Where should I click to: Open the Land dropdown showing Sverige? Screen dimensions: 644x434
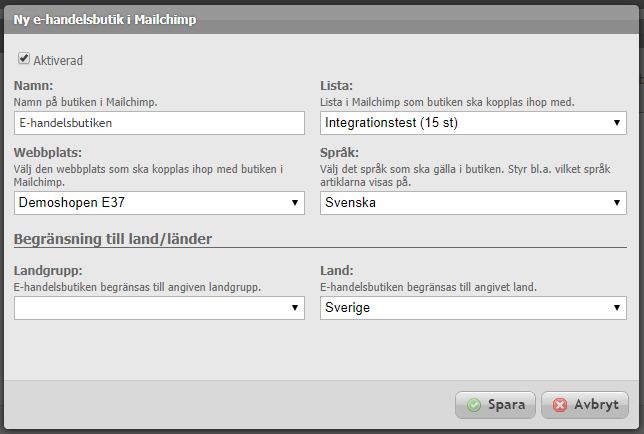point(473,308)
